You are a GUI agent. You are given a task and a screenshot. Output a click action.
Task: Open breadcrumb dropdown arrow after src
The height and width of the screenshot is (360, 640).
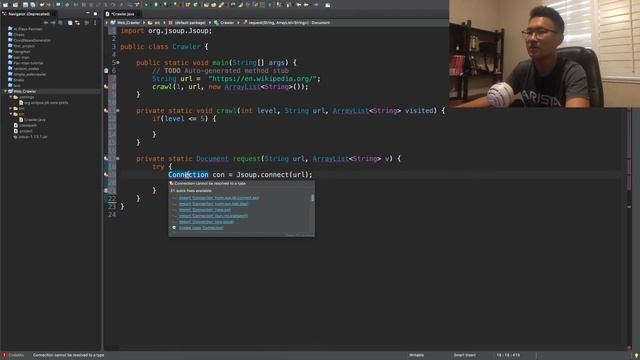[164, 23]
